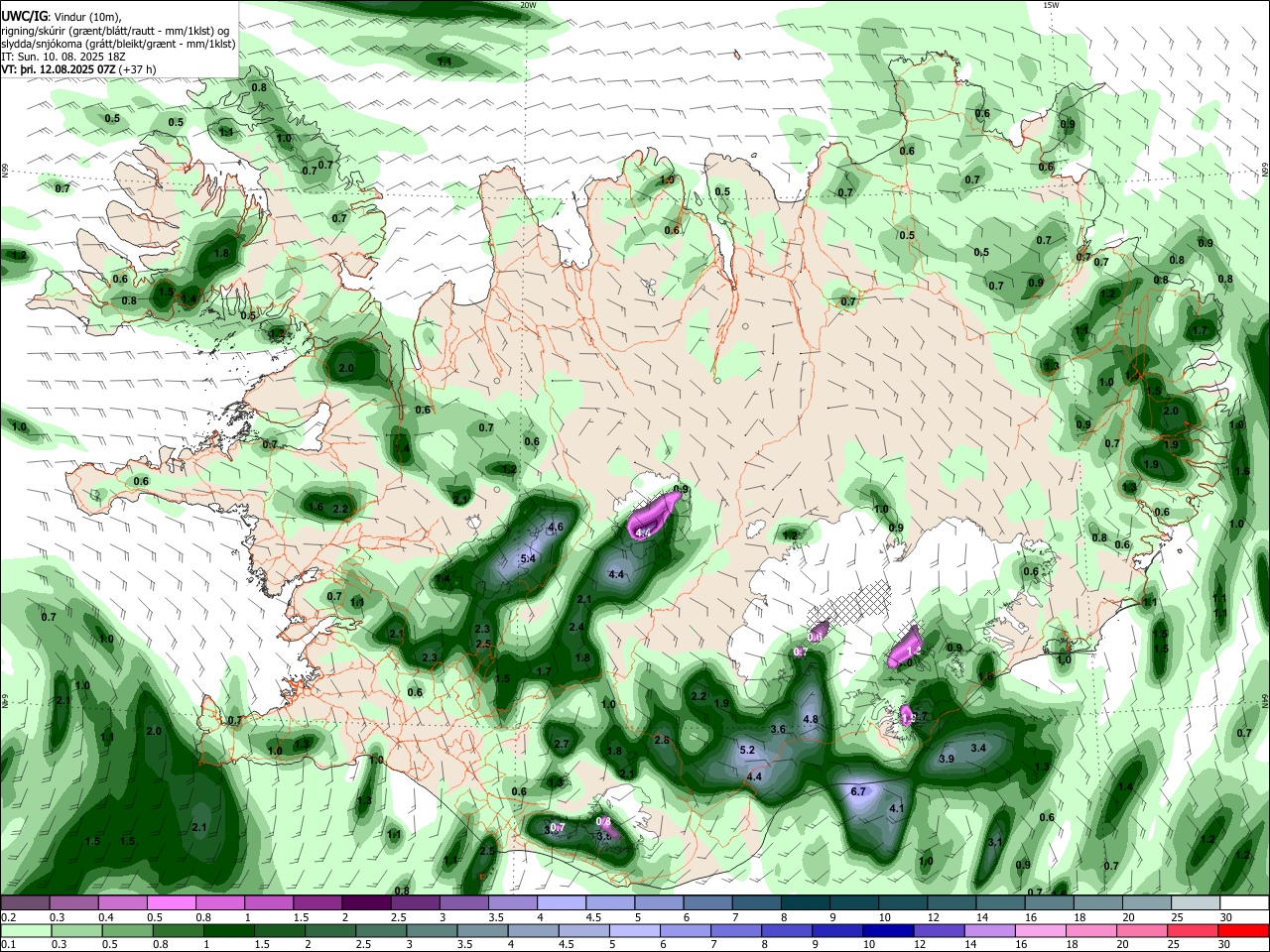Click the 5.4 precipitation value on the map
The height and width of the screenshot is (952, 1270).
528,559
